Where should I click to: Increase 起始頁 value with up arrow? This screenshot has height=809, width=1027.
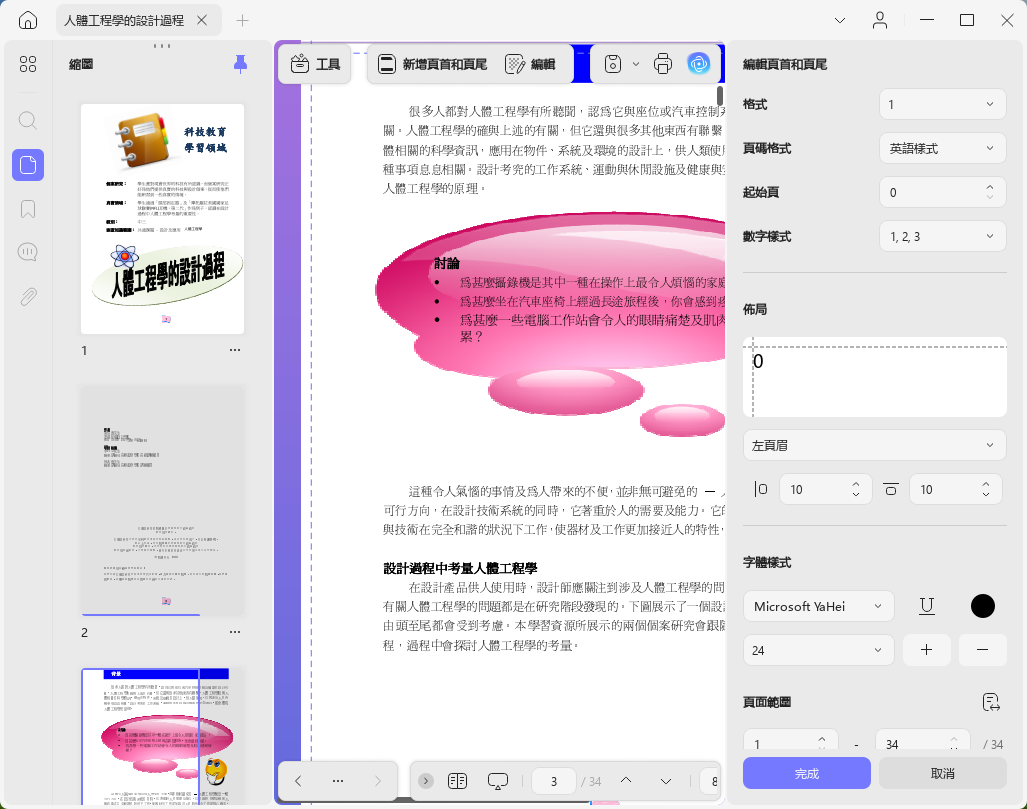coord(990,187)
